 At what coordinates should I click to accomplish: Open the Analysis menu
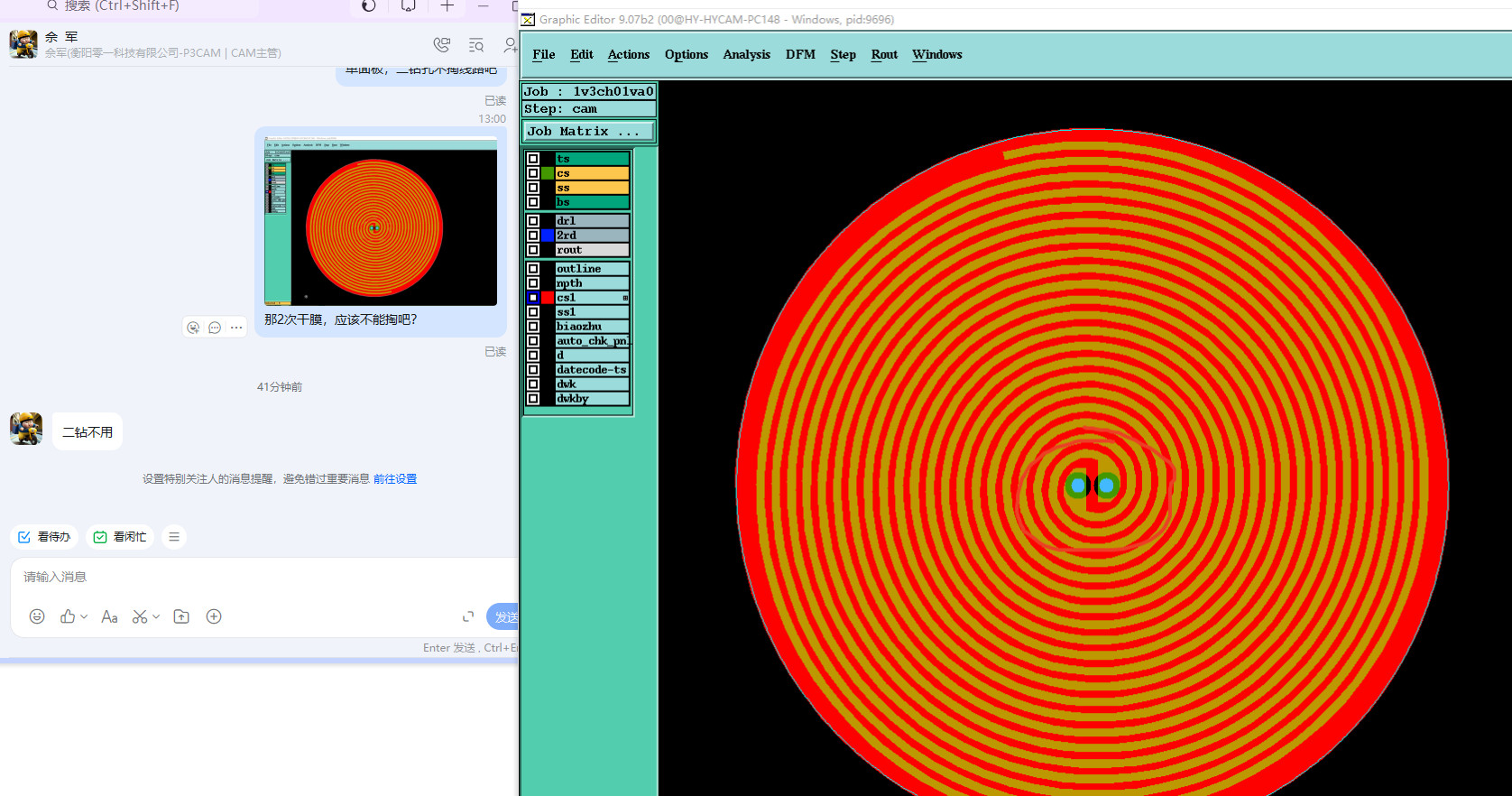click(x=746, y=54)
